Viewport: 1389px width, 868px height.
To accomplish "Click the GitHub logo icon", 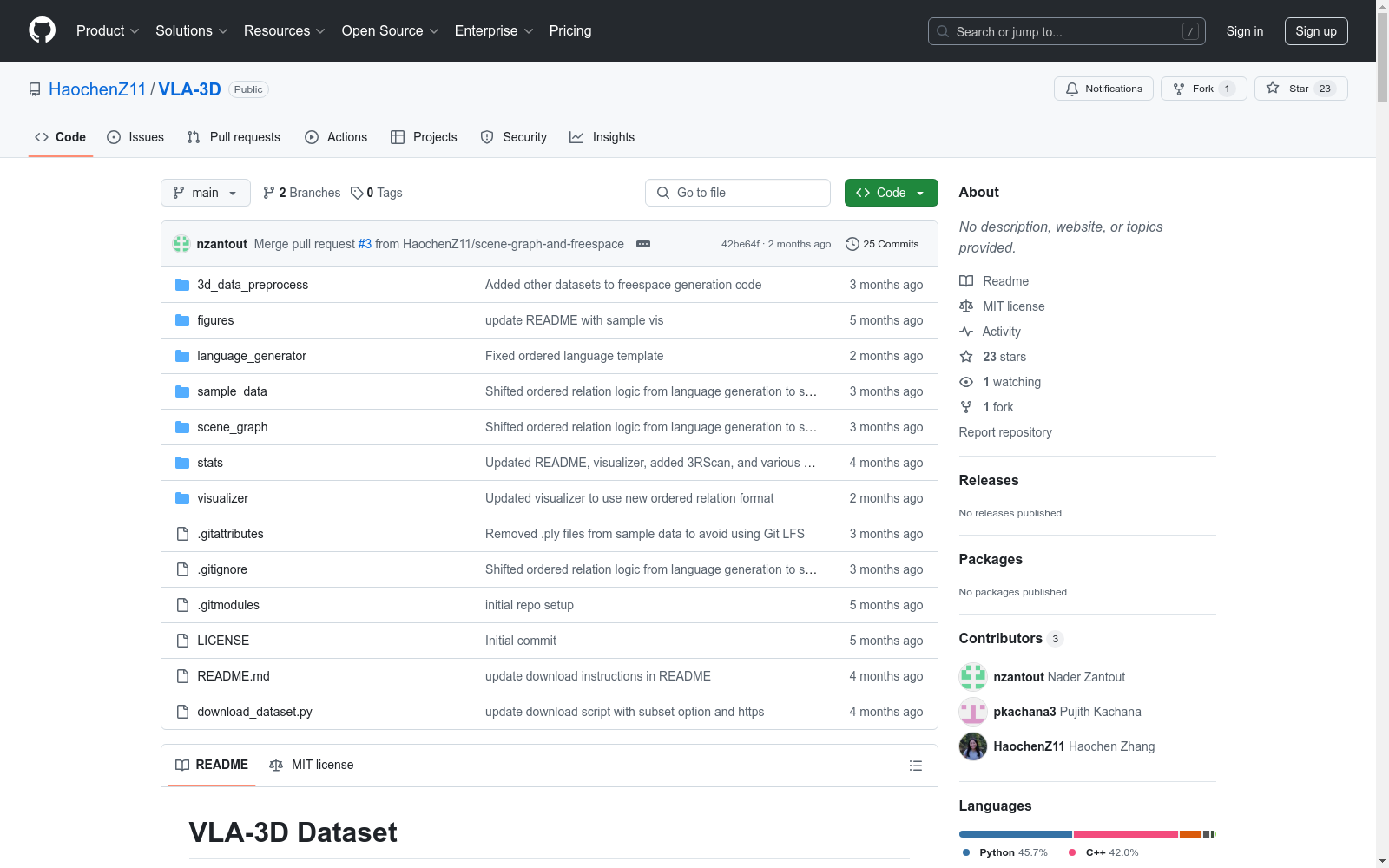I will point(42,30).
